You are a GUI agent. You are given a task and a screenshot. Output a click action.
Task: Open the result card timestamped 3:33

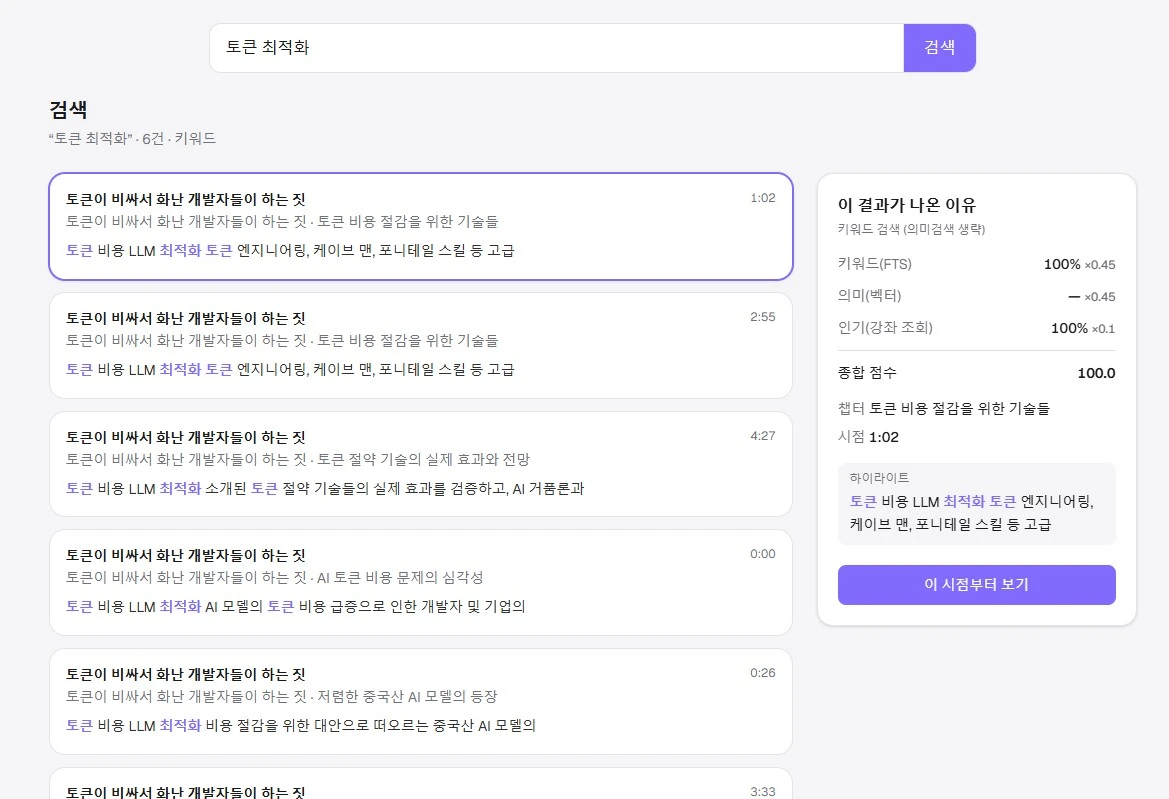point(420,784)
